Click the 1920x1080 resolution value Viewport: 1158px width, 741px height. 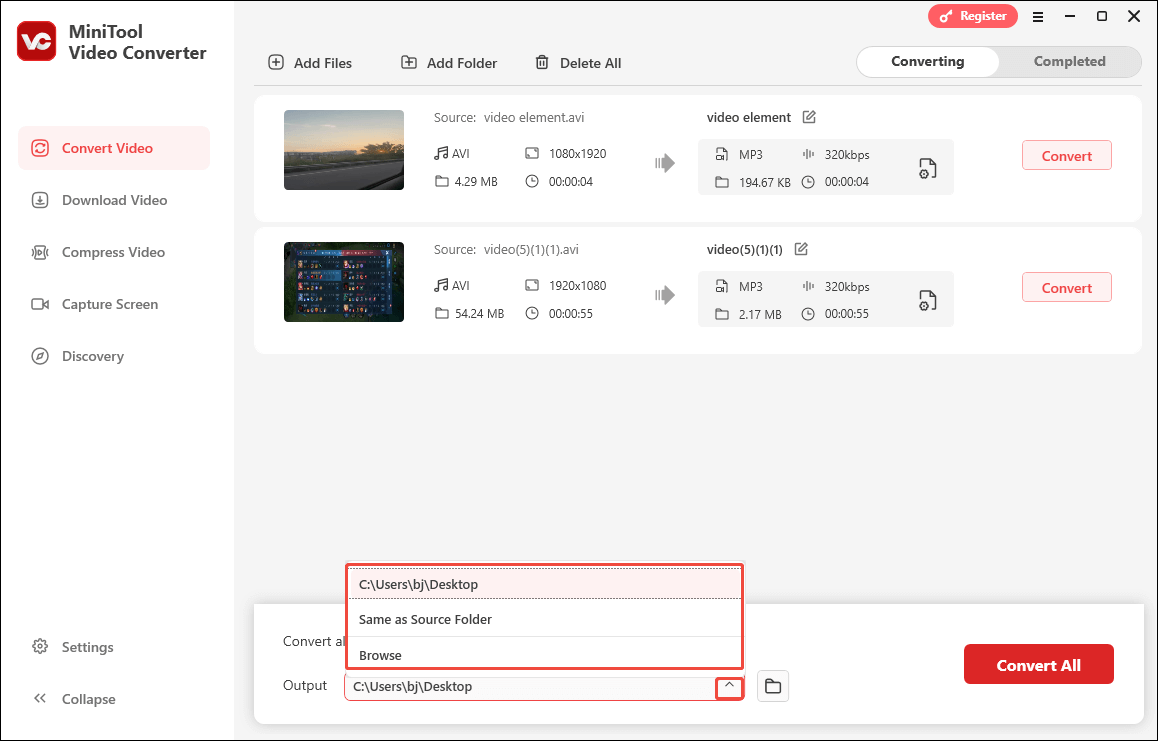(578, 285)
